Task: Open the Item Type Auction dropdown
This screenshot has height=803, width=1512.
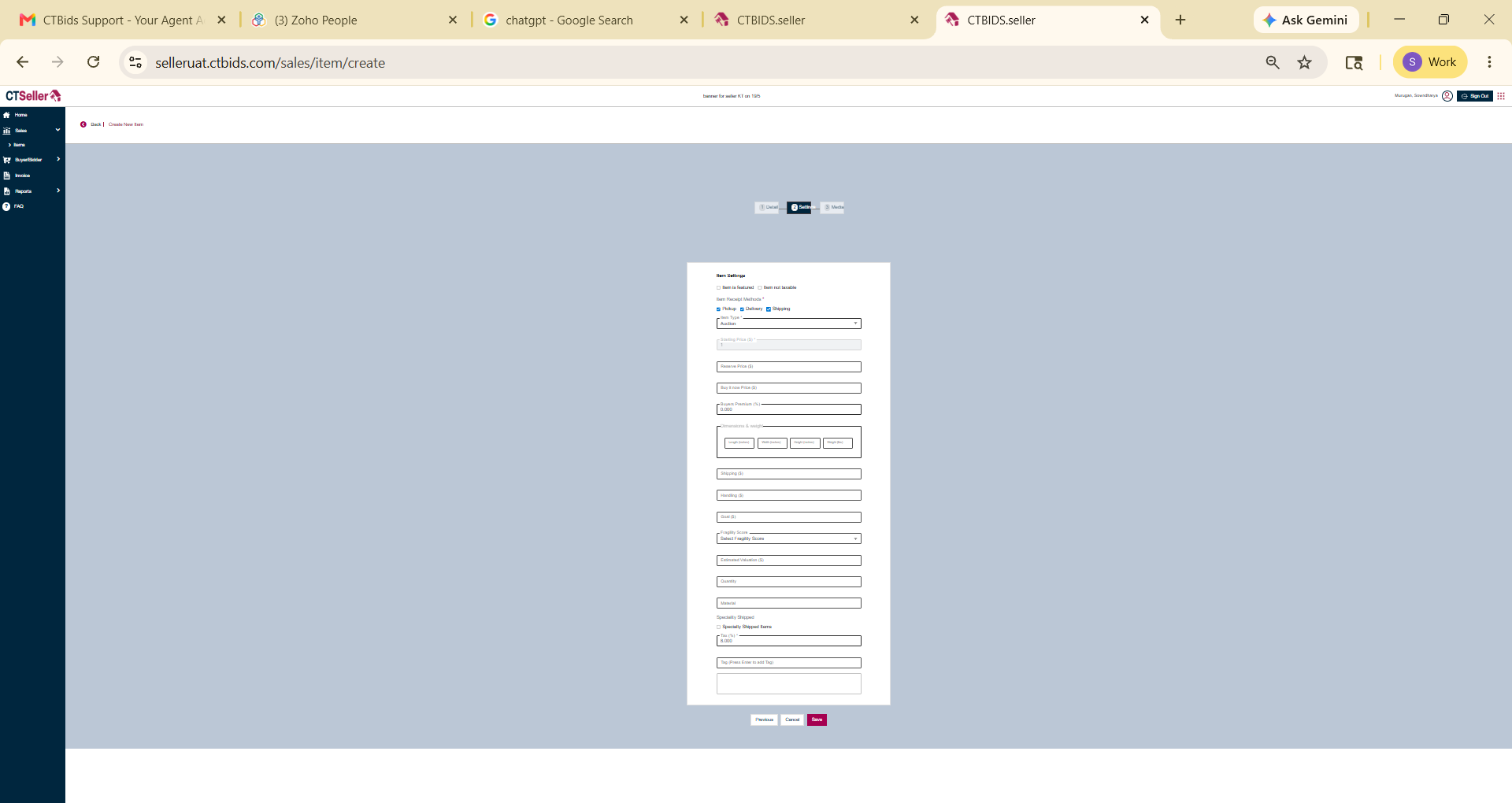Action: (x=788, y=324)
